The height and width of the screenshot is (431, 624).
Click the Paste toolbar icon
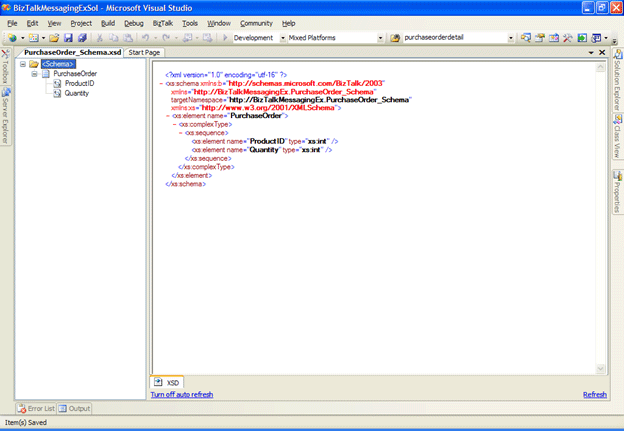[128, 38]
